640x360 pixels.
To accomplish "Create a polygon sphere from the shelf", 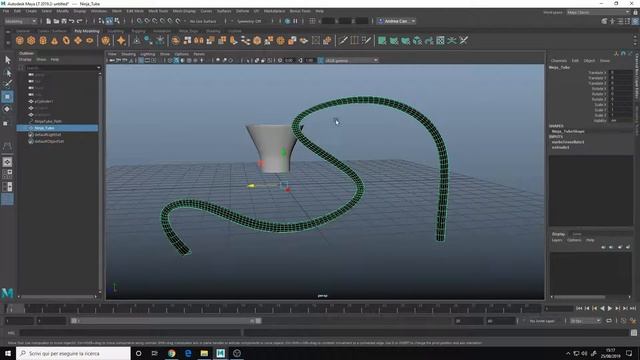I will point(20,40).
